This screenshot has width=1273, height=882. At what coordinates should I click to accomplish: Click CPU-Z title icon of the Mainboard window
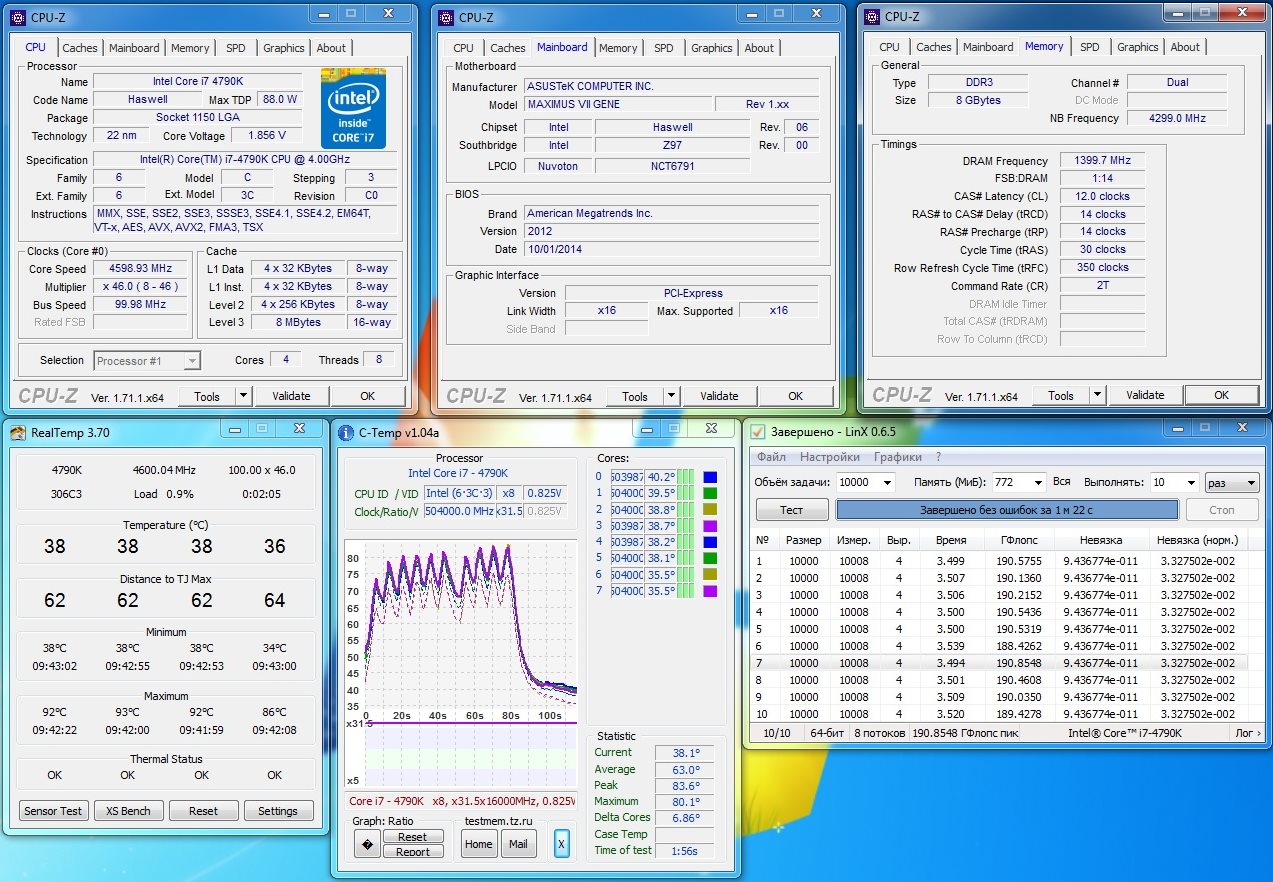click(x=445, y=16)
